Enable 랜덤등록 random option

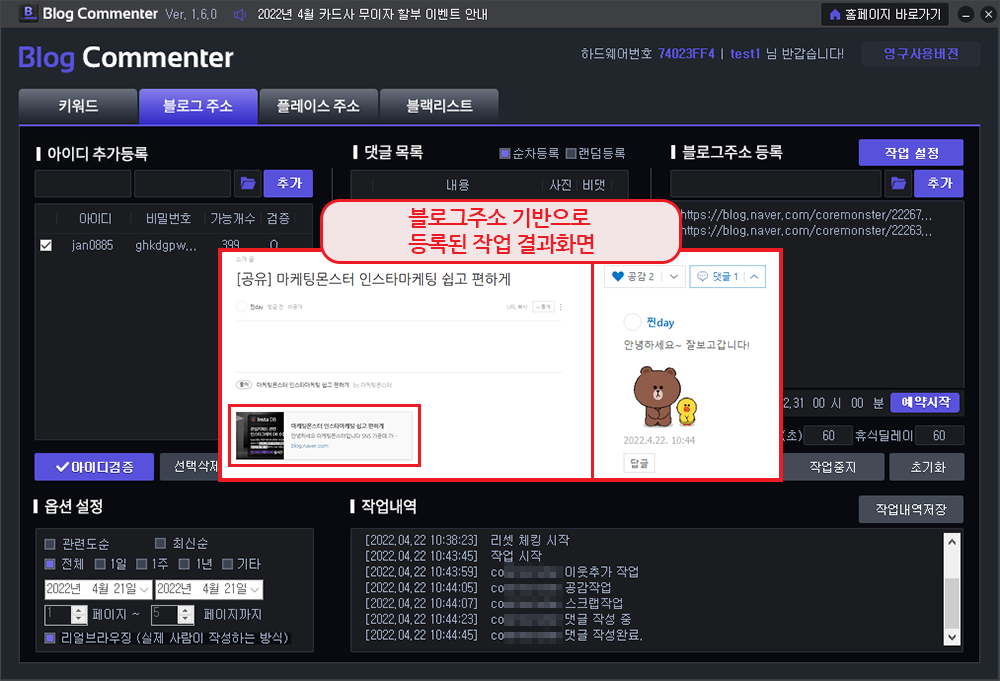(x=571, y=153)
